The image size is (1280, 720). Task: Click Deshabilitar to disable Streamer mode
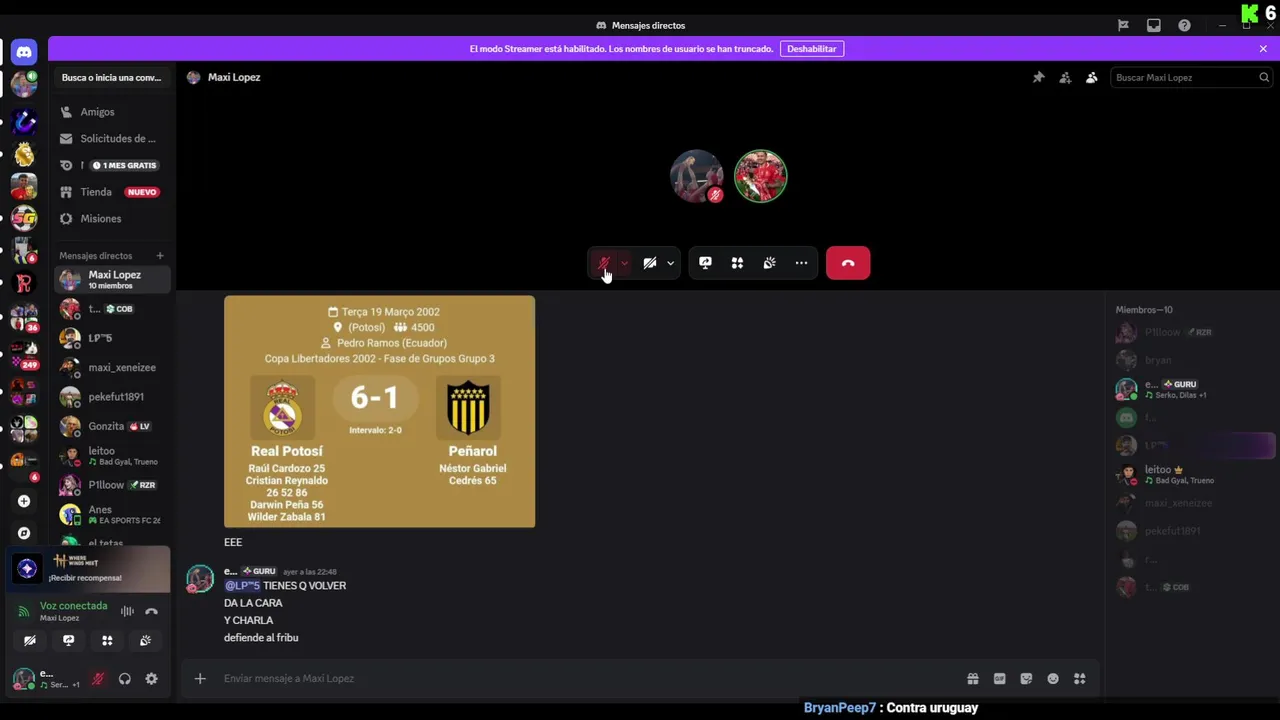pos(811,48)
